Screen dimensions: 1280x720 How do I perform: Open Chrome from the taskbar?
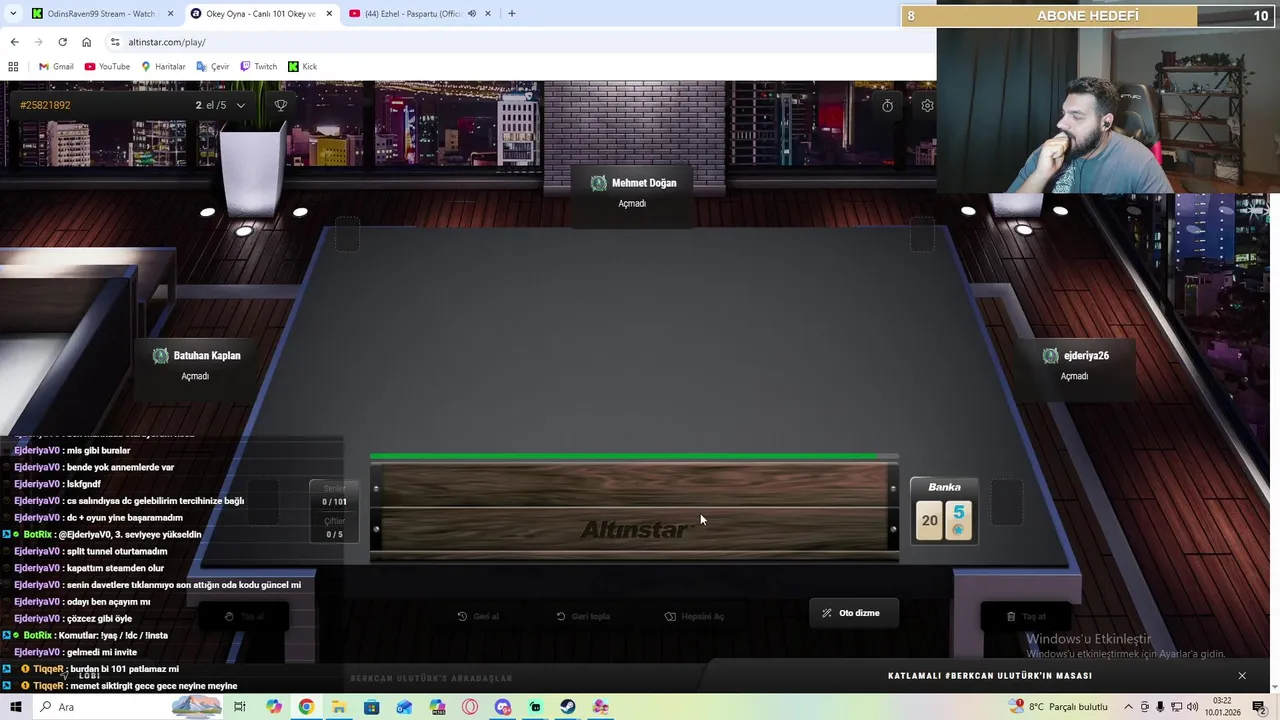[x=306, y=707]
